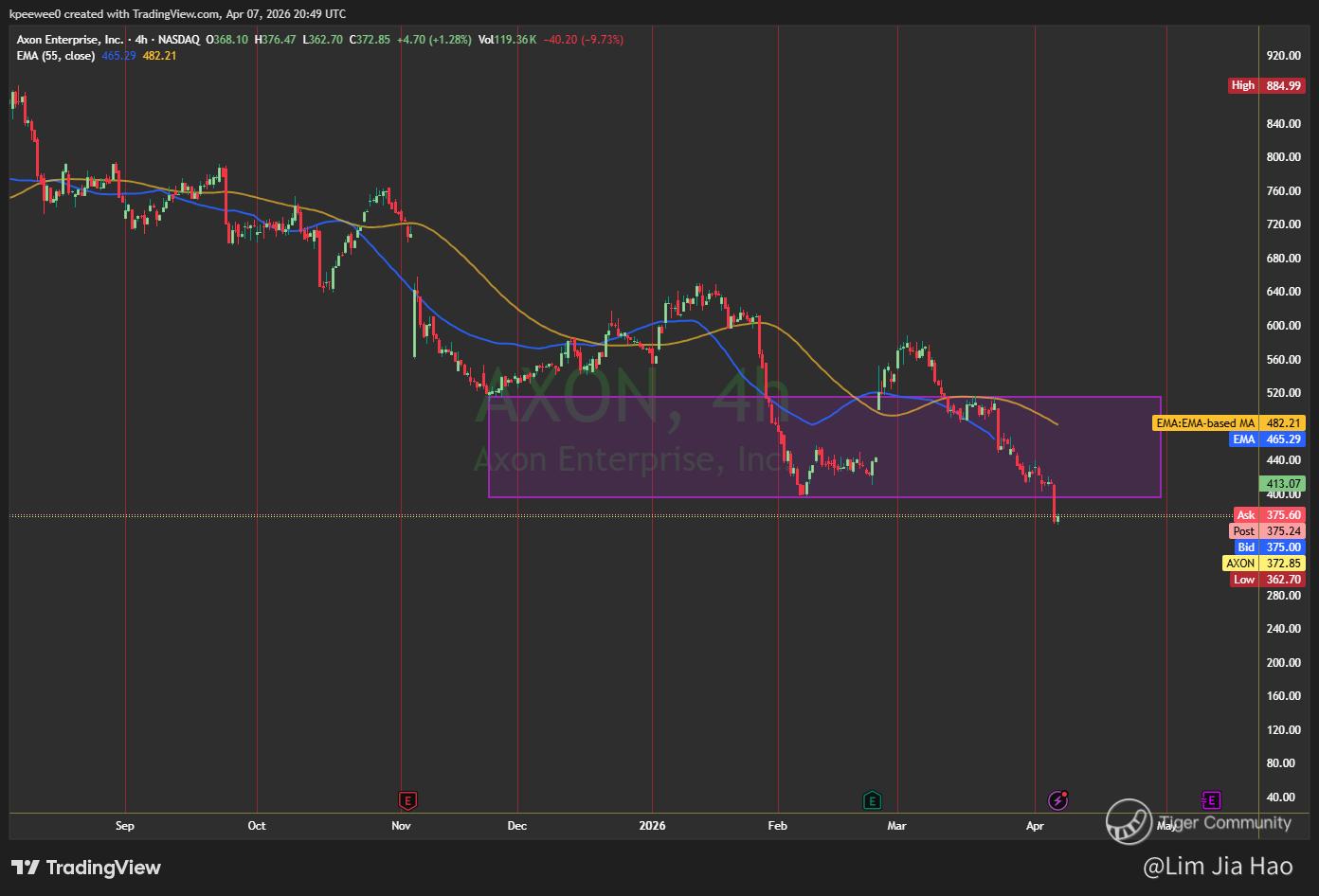Click the 'kpeewee0 created with TradingView.com' caption

tap(114, 14)
